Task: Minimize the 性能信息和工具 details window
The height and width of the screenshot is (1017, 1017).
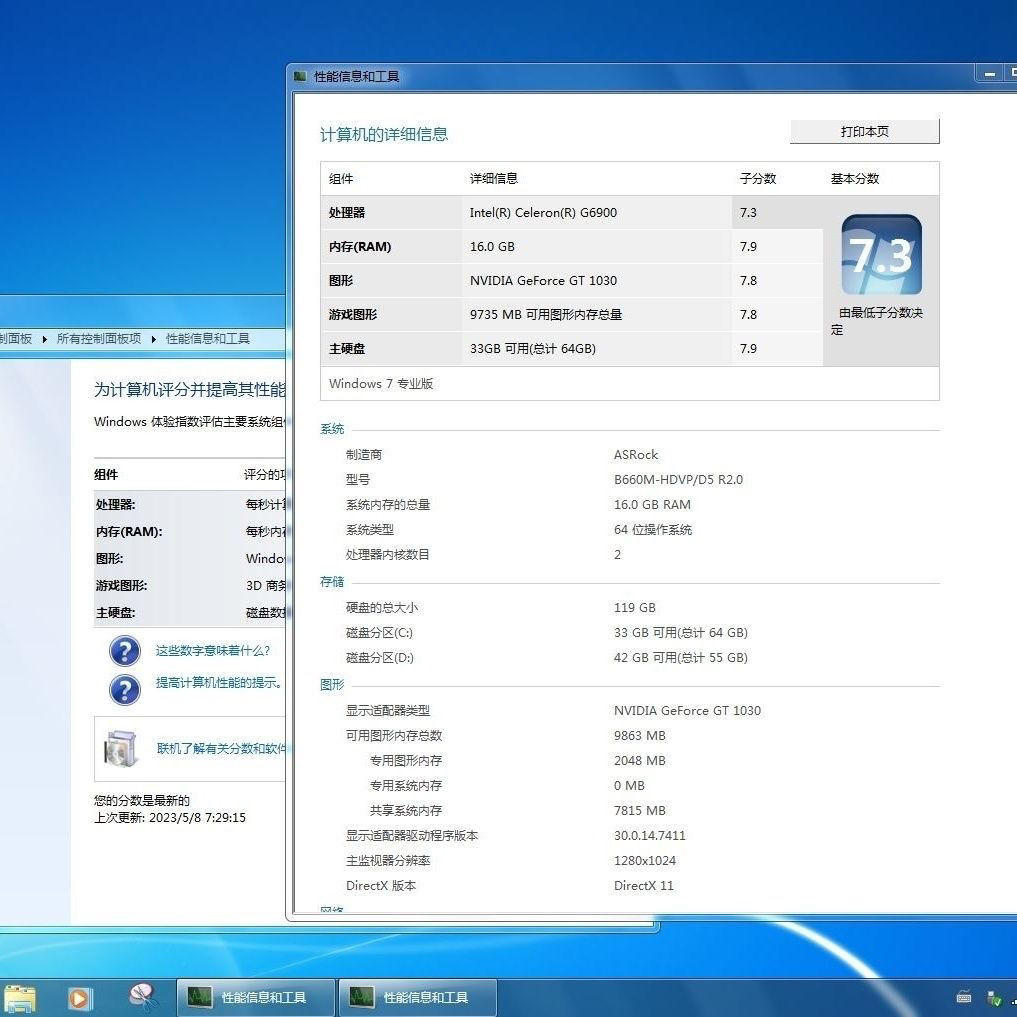Action: tap(989, 74)
